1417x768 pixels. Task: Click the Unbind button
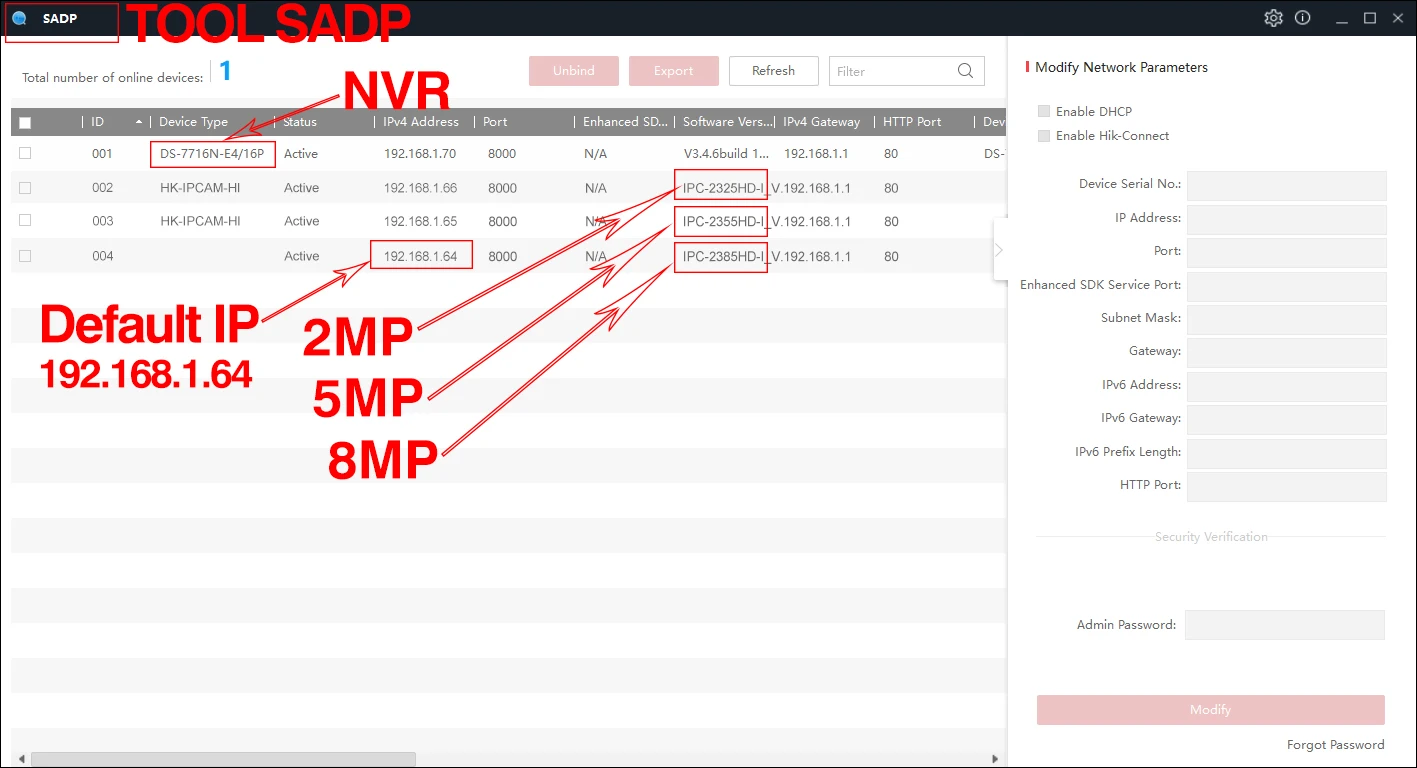(574, 71)
